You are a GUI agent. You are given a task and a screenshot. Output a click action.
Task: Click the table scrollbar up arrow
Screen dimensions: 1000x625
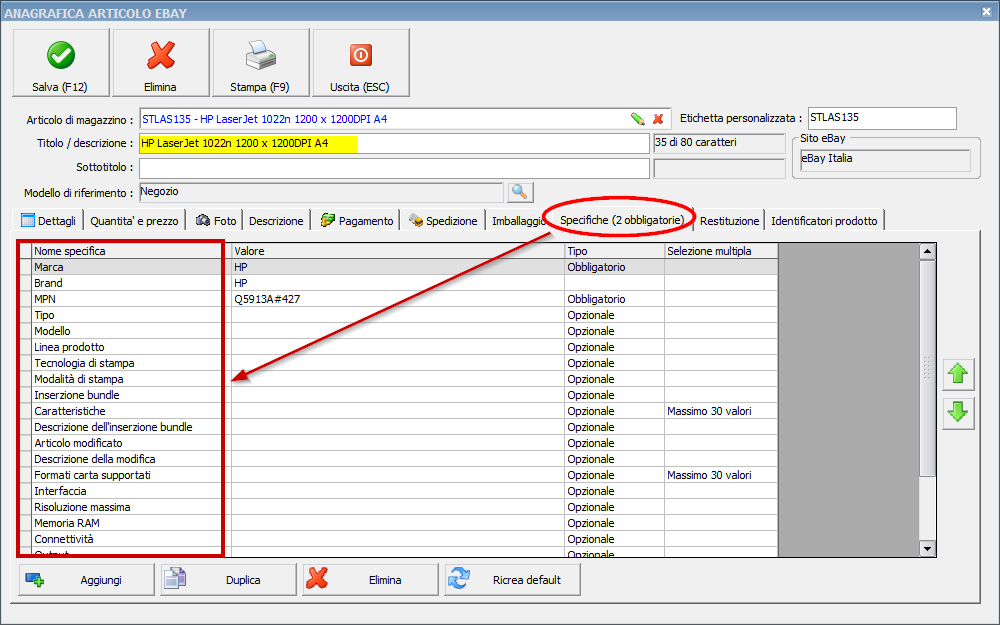tap(927, 251)
